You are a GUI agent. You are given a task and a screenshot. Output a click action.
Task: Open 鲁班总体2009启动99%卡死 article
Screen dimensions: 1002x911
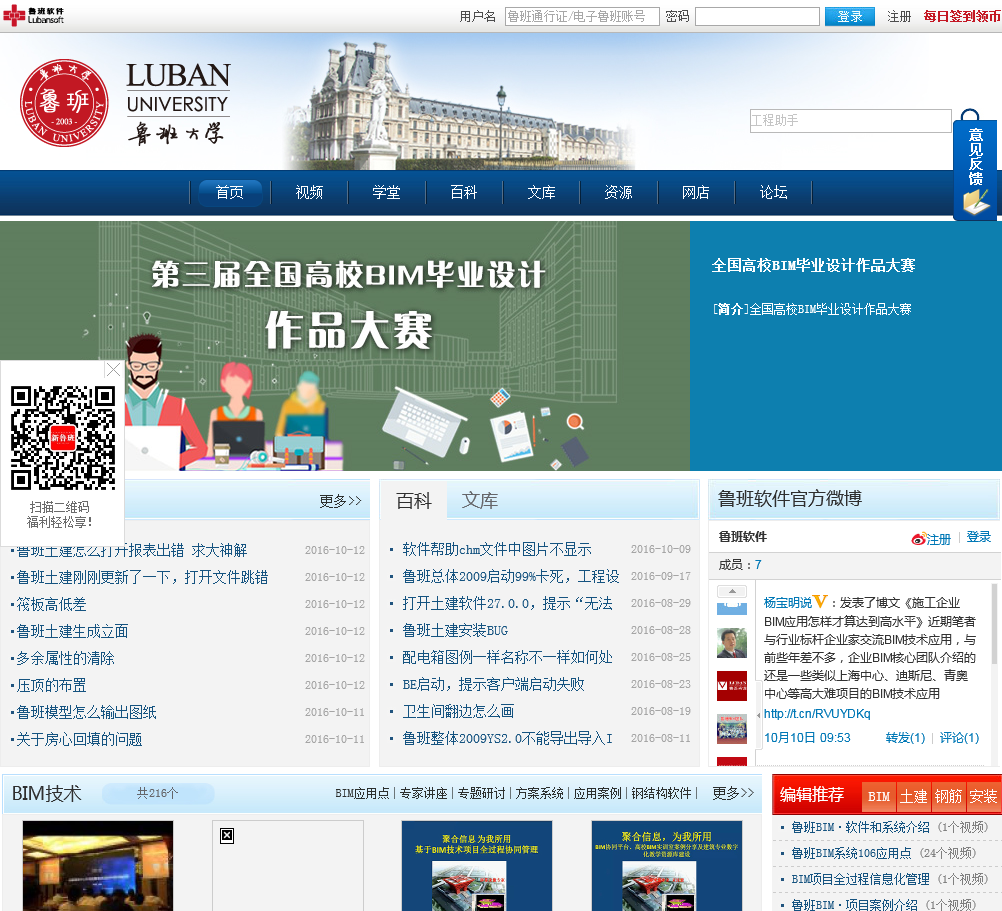(x=511, y=576)
